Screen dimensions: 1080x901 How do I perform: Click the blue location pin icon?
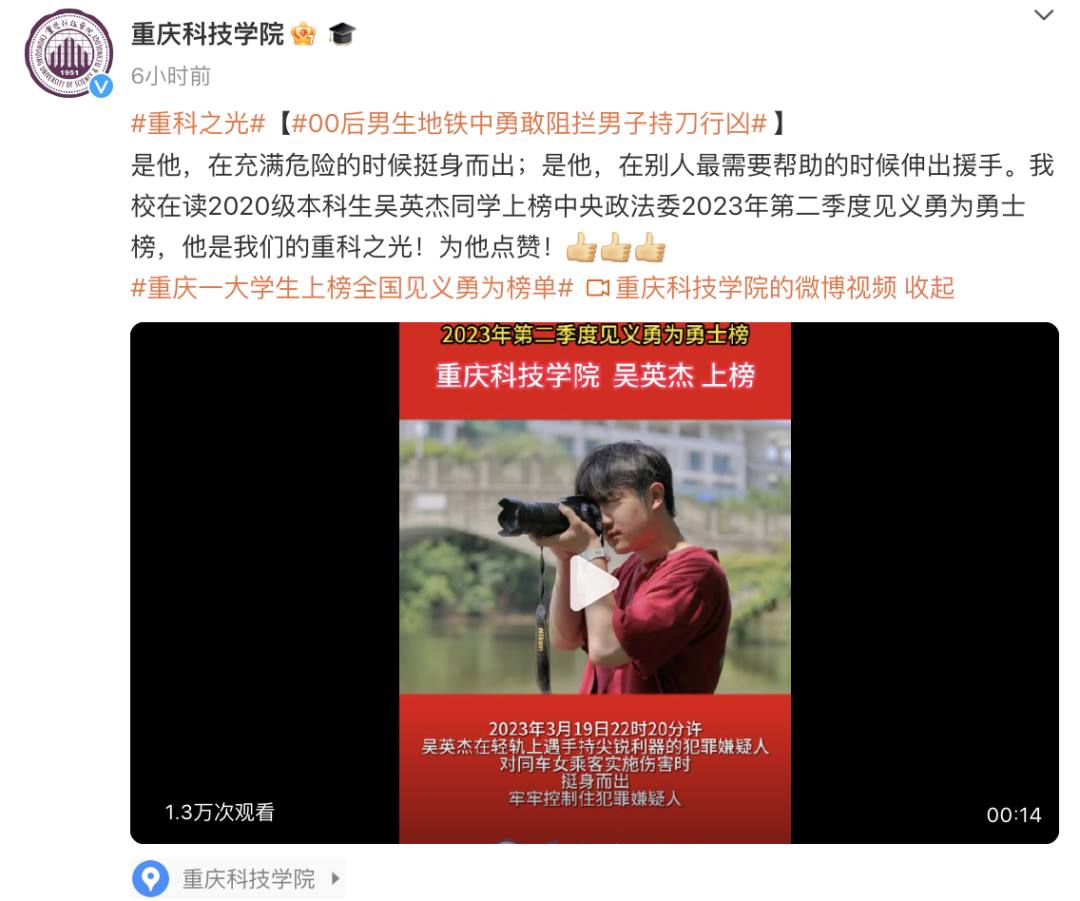150,879
